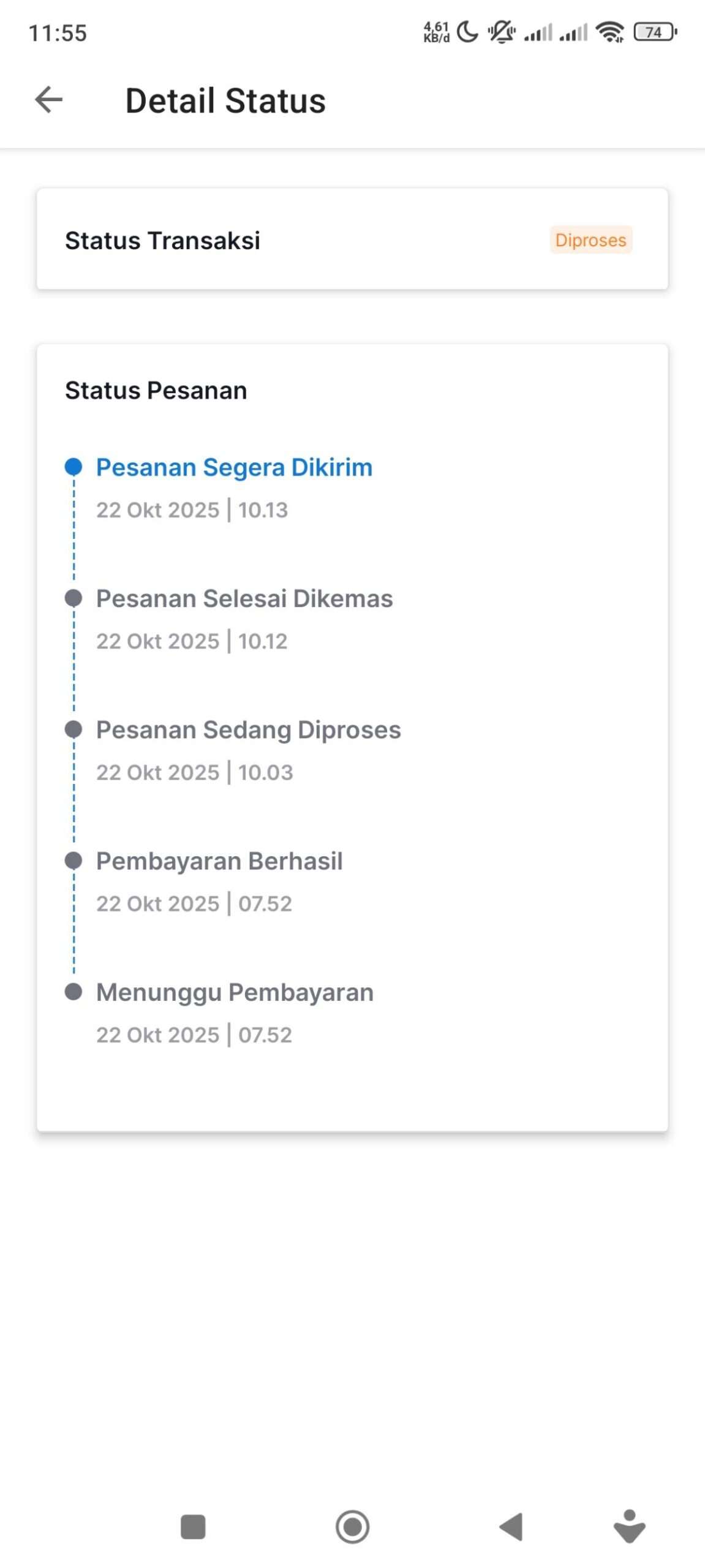Tap the Wi-Fi status icon
Screen dimensions: 705x1568
coord(610,32)
